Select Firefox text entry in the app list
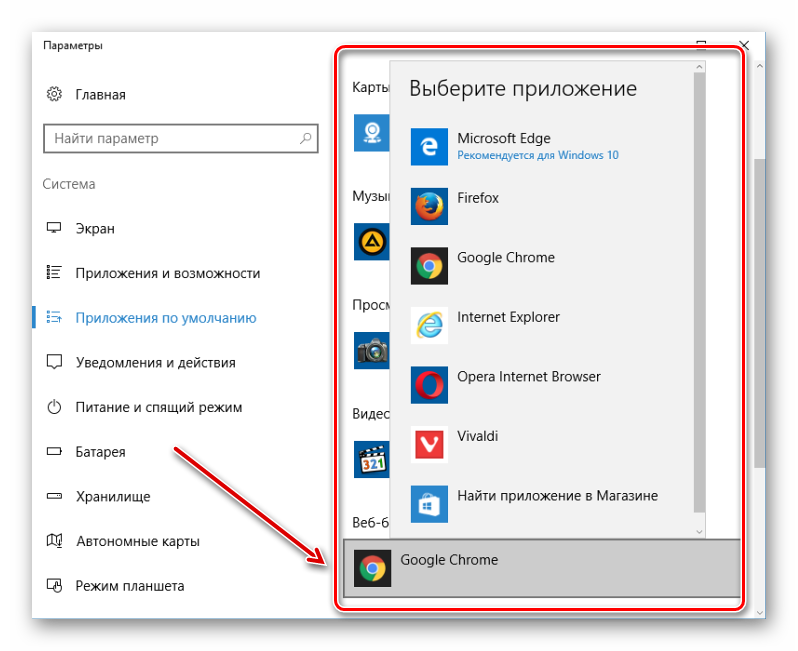The height and width of the screenshot is (651, 798). click(x=478, y=197)
